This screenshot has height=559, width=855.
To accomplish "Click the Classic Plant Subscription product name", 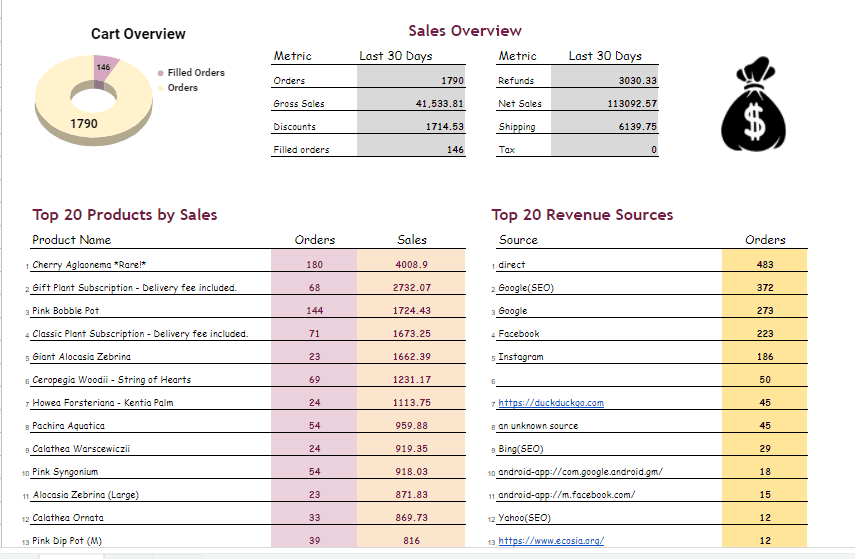I will pos(140,334).
